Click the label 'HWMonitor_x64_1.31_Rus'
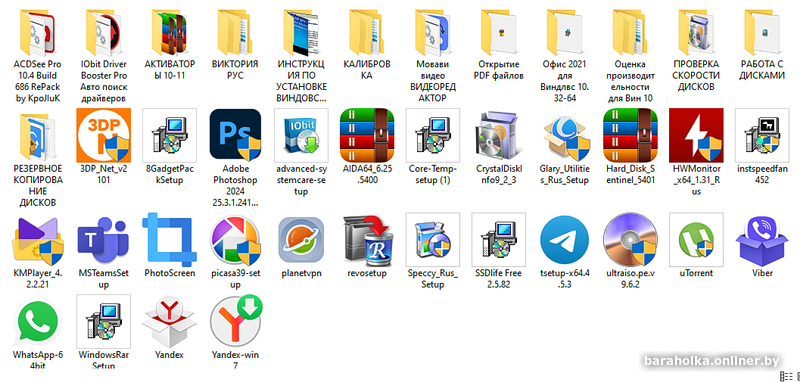The image size is (800, 382). pos(696,180)
